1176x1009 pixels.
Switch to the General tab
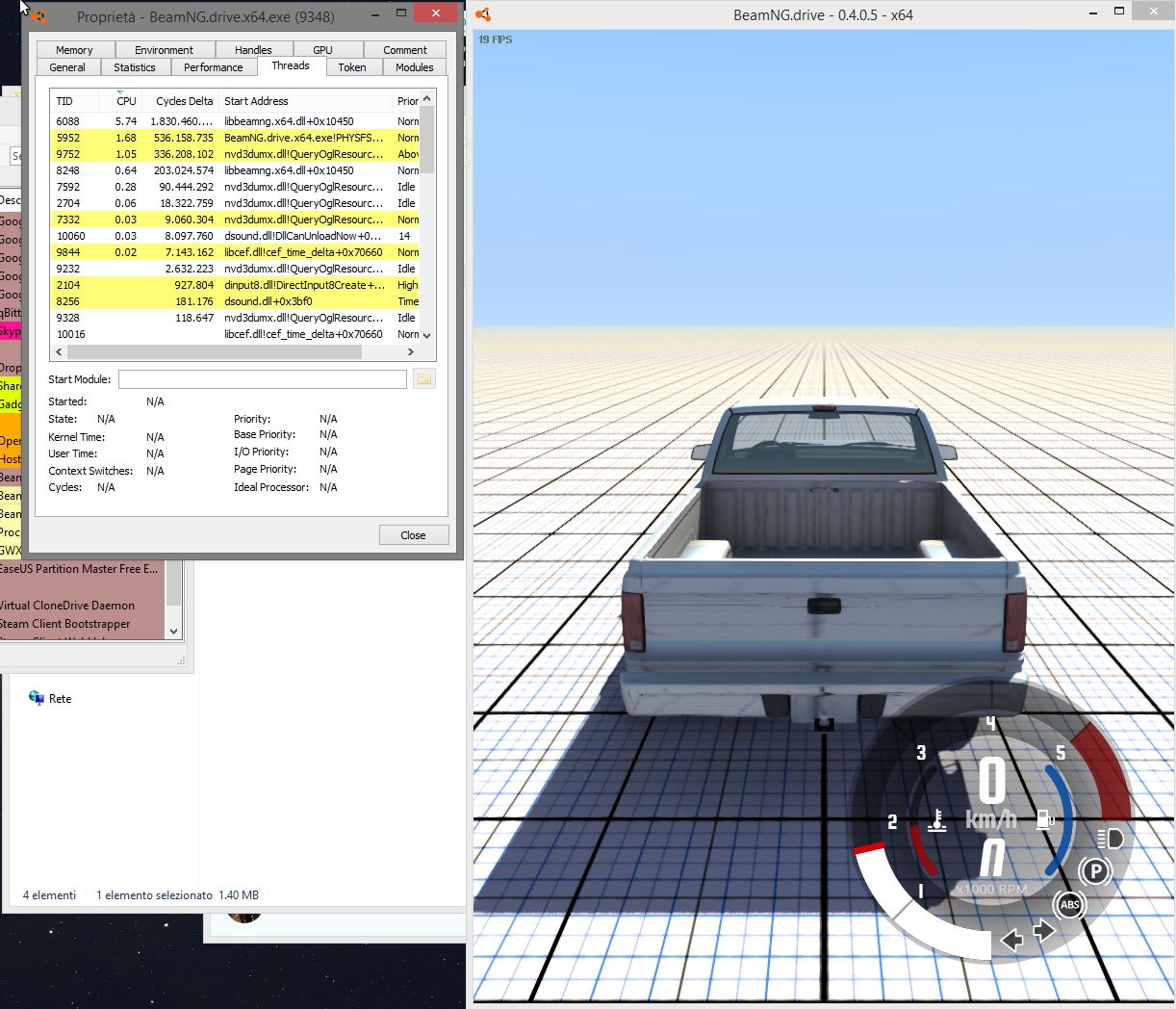67,67
